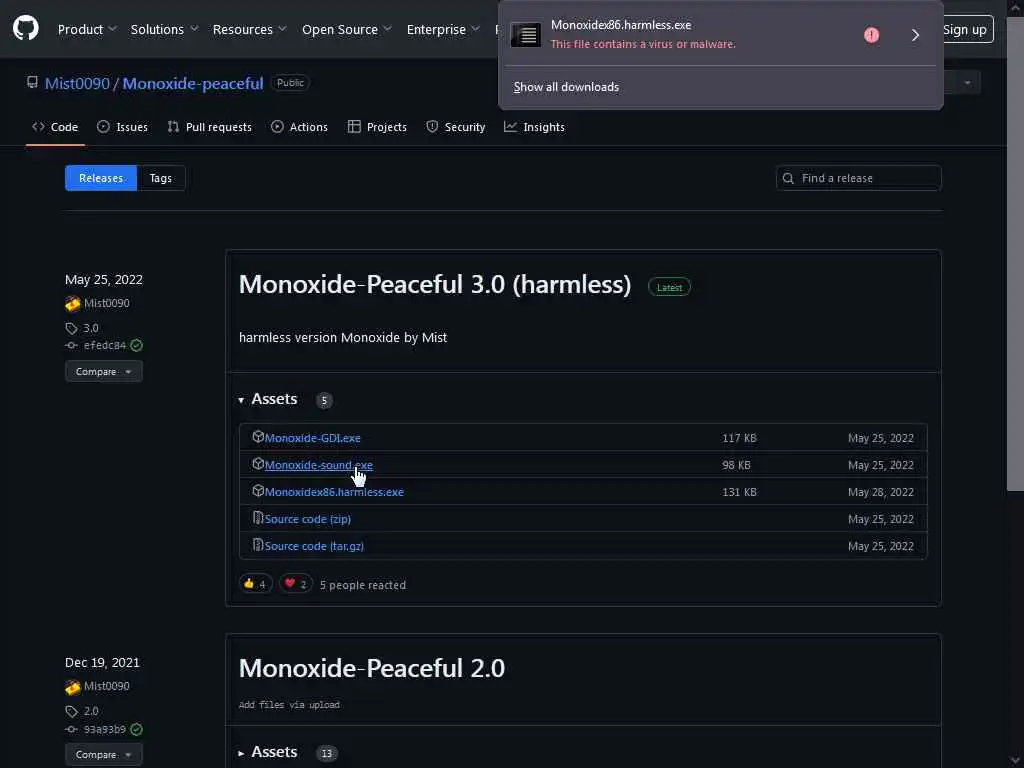Viewport: 1024px width, 768px height.
Task: Click the verified checkmark beside efedc84
Action: (x=136, y=345)
